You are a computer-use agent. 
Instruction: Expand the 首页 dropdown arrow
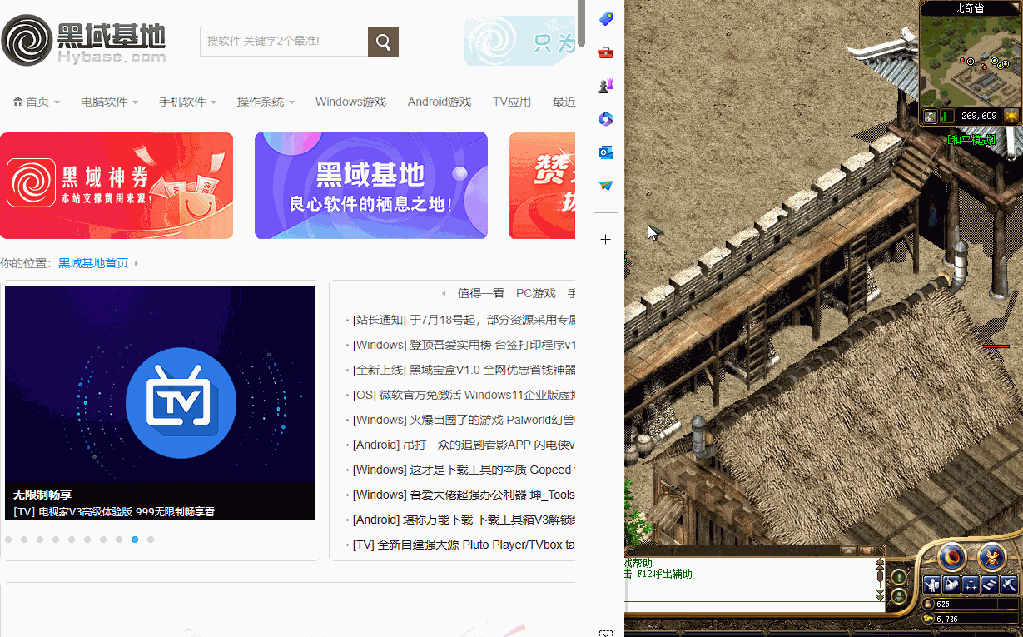pyautogui.click(x=57, y=102)
